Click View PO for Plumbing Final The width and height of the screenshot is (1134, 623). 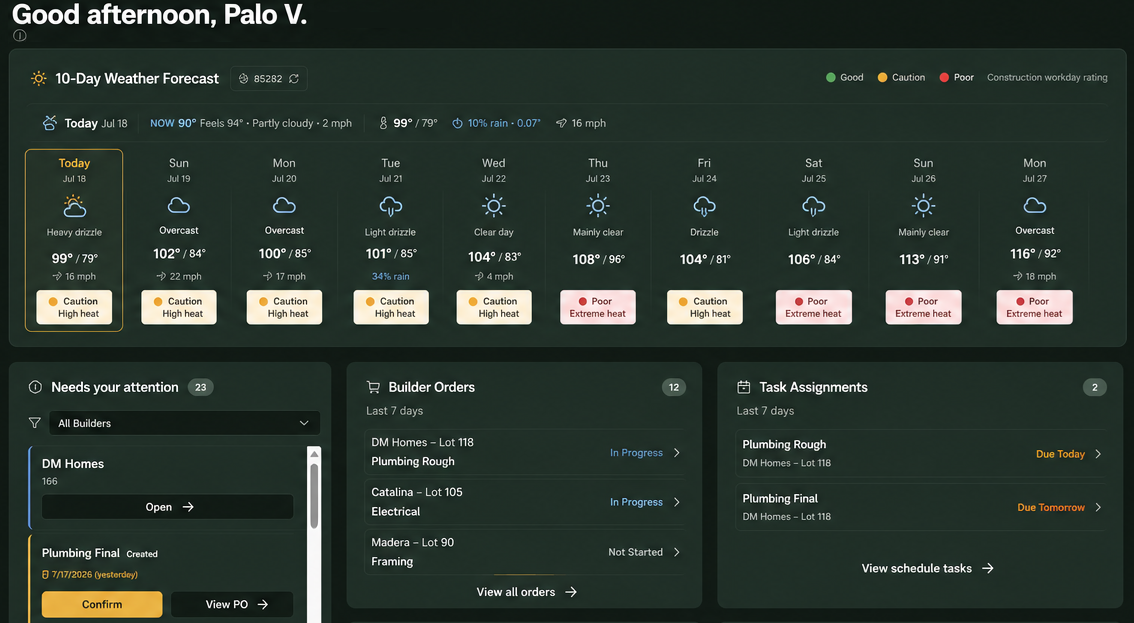[x=232, y=604]
